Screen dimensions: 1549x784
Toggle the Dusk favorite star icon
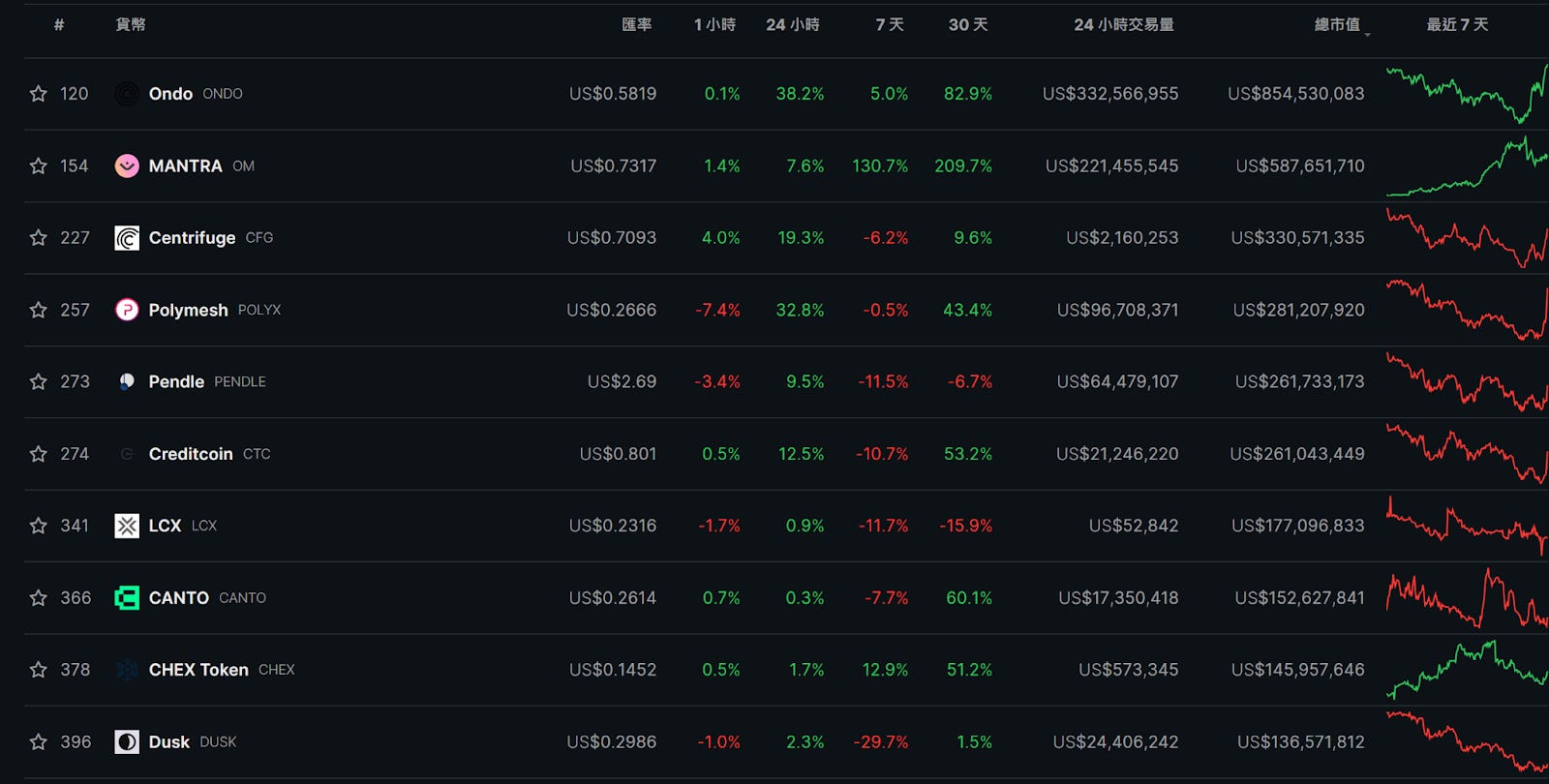coord(38,741)
